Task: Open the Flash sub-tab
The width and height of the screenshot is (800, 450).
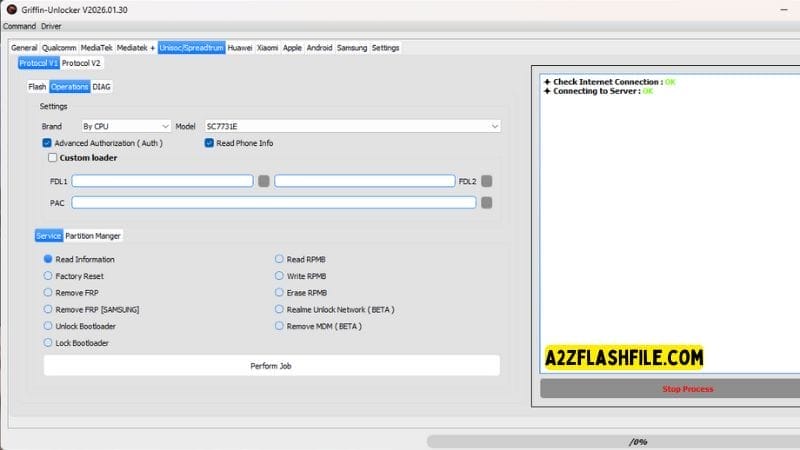Action: (x=37, y=87)
